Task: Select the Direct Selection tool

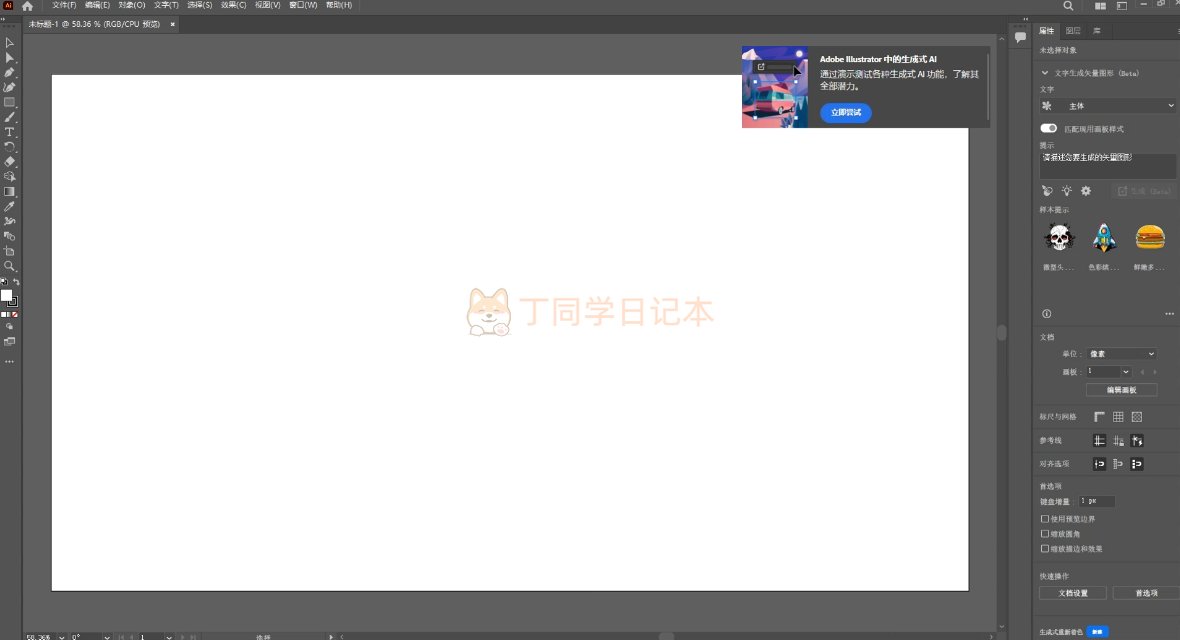Action: point(9,58)
